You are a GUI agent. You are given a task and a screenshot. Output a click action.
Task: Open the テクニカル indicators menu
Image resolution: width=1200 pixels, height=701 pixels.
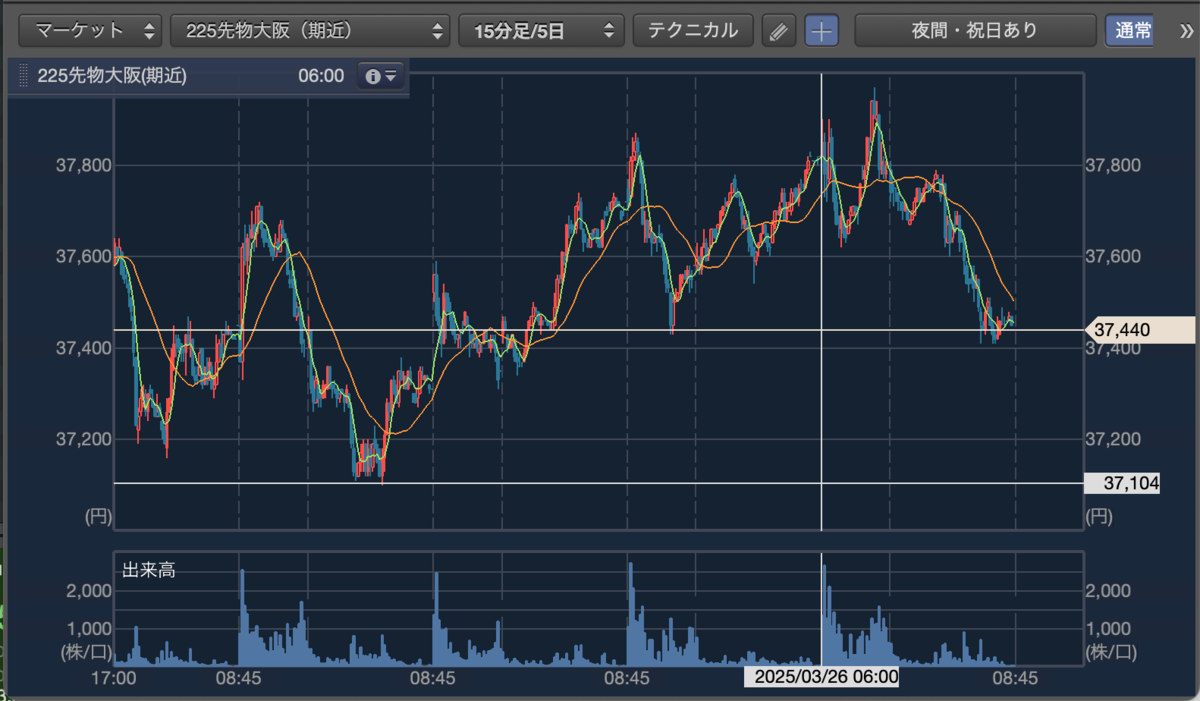point(693,31)
